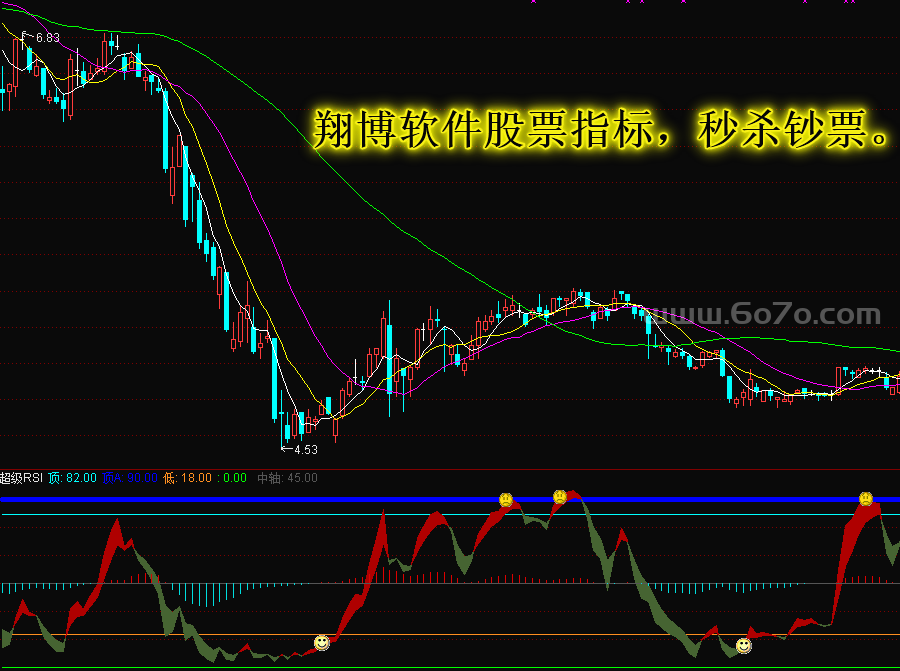900x671 pixels.
Task: Click the 顶: 82.00 parameter label
Action: pyautogui.click(x=72, y=478)
